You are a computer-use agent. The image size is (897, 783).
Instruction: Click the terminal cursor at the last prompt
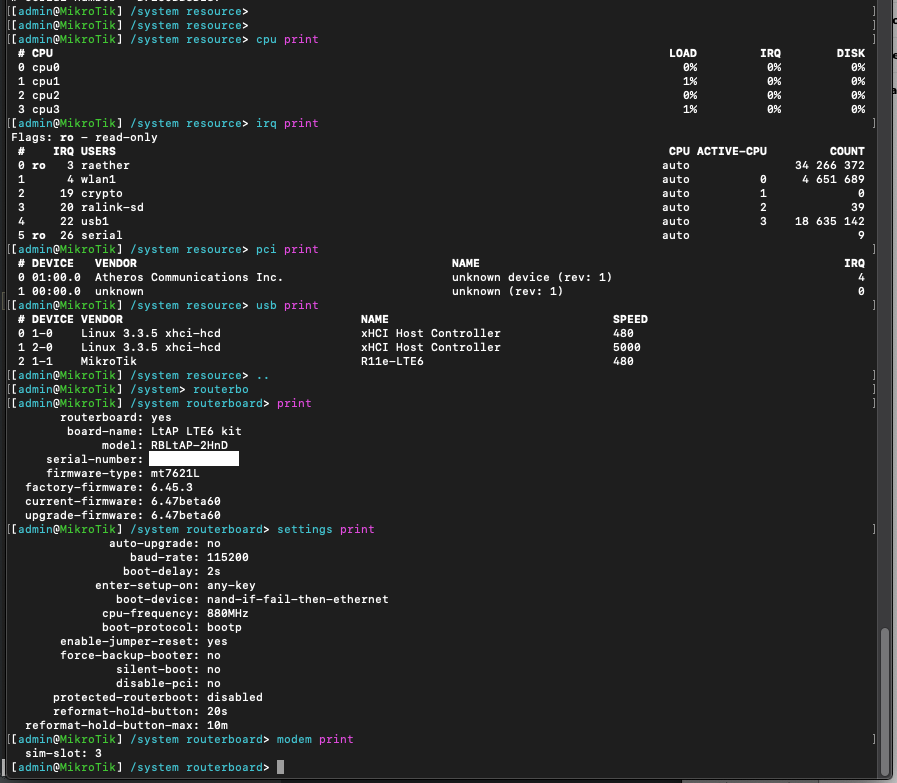(280, 767)
